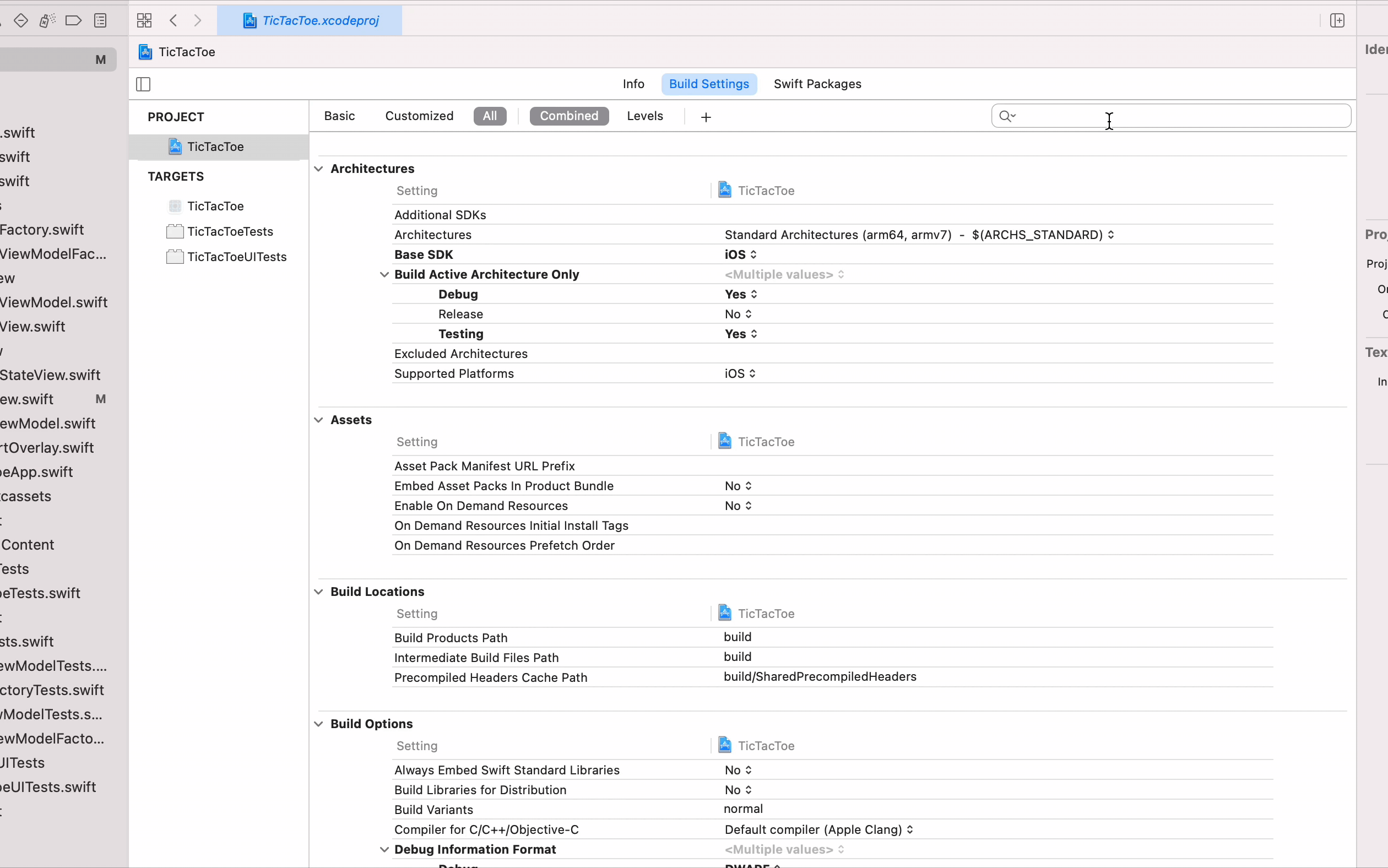Select the TicTacToe project in PROJECT list
This screenshot has height=868, width=1388.
click(219, 147)
